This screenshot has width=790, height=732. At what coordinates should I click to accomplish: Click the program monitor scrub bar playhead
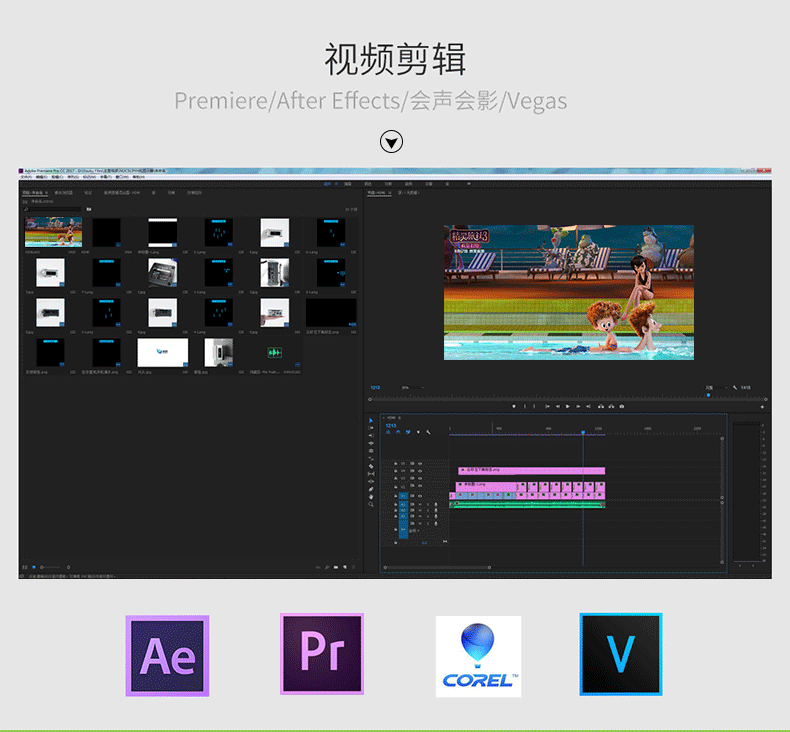click(708, 395)
